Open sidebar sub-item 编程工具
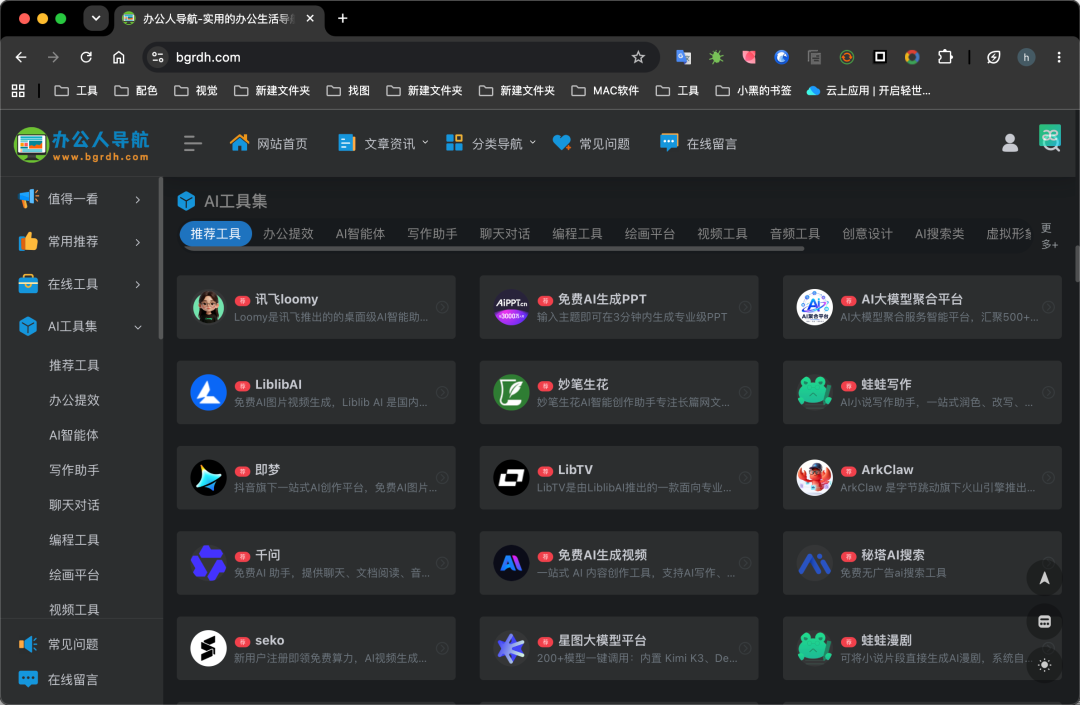This screenshot has width=1080, height=705. (x=74, y=540)
